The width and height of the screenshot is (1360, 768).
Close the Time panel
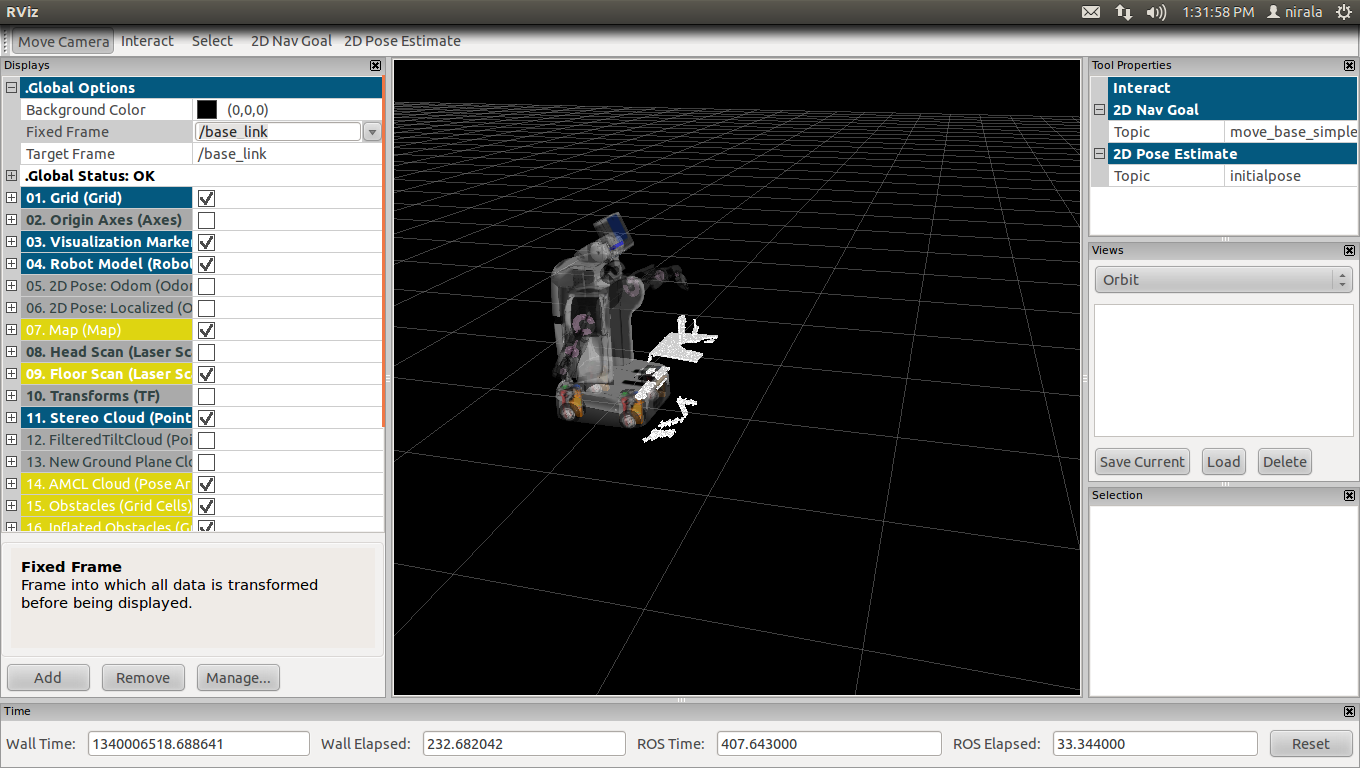pos(1349,712)
